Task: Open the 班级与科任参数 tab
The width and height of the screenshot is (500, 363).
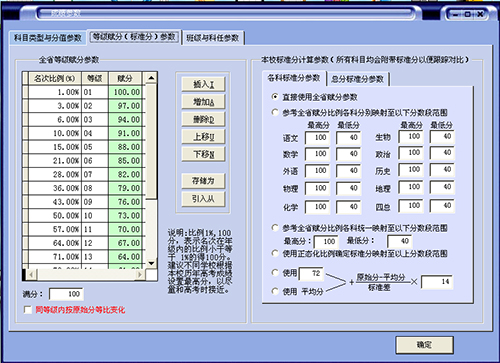Action: [213, 38]
